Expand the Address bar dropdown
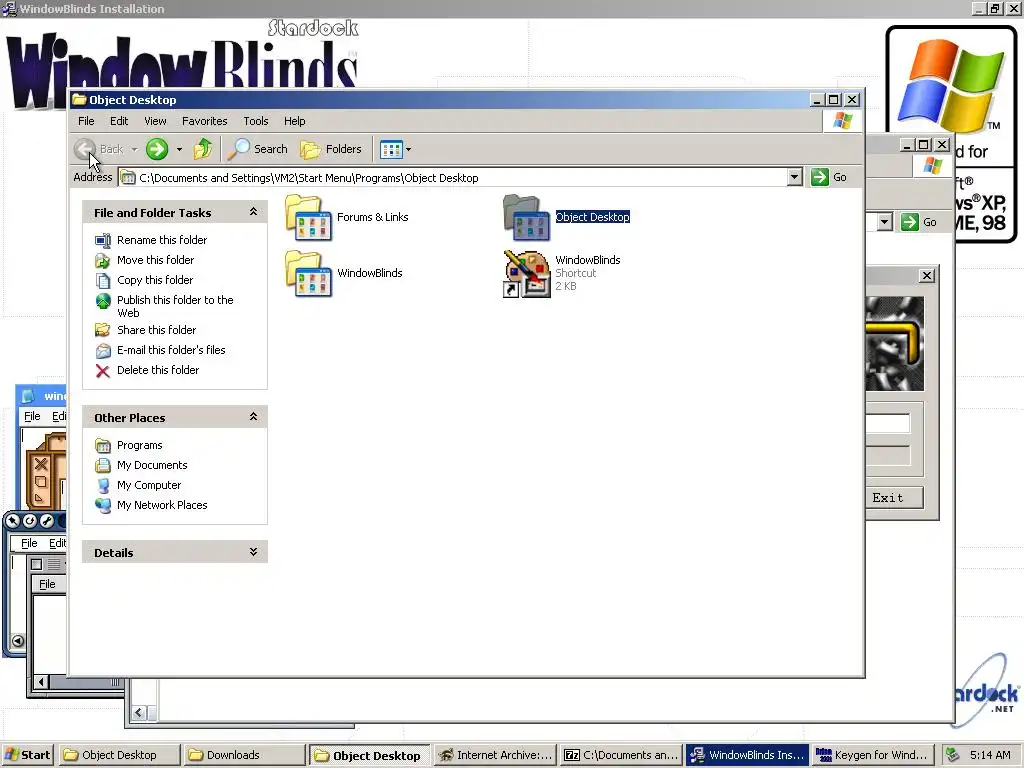The image size is (1024, 768). point(794,177)
